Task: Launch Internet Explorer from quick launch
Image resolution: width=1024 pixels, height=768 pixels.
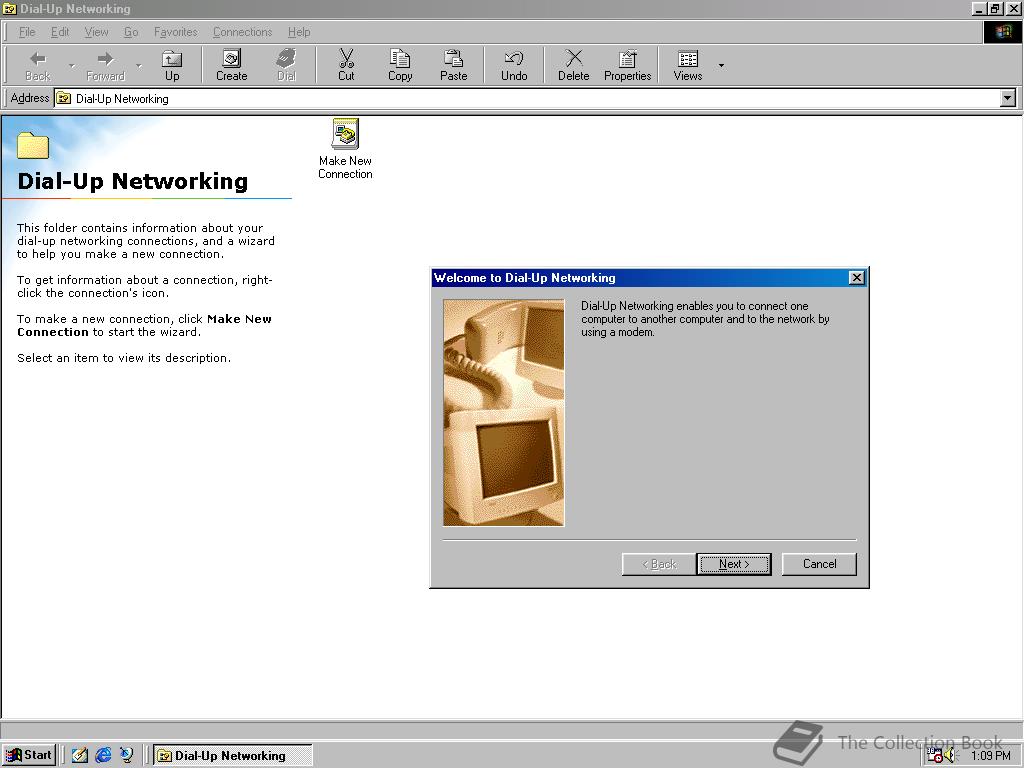Action: [103, 755]
